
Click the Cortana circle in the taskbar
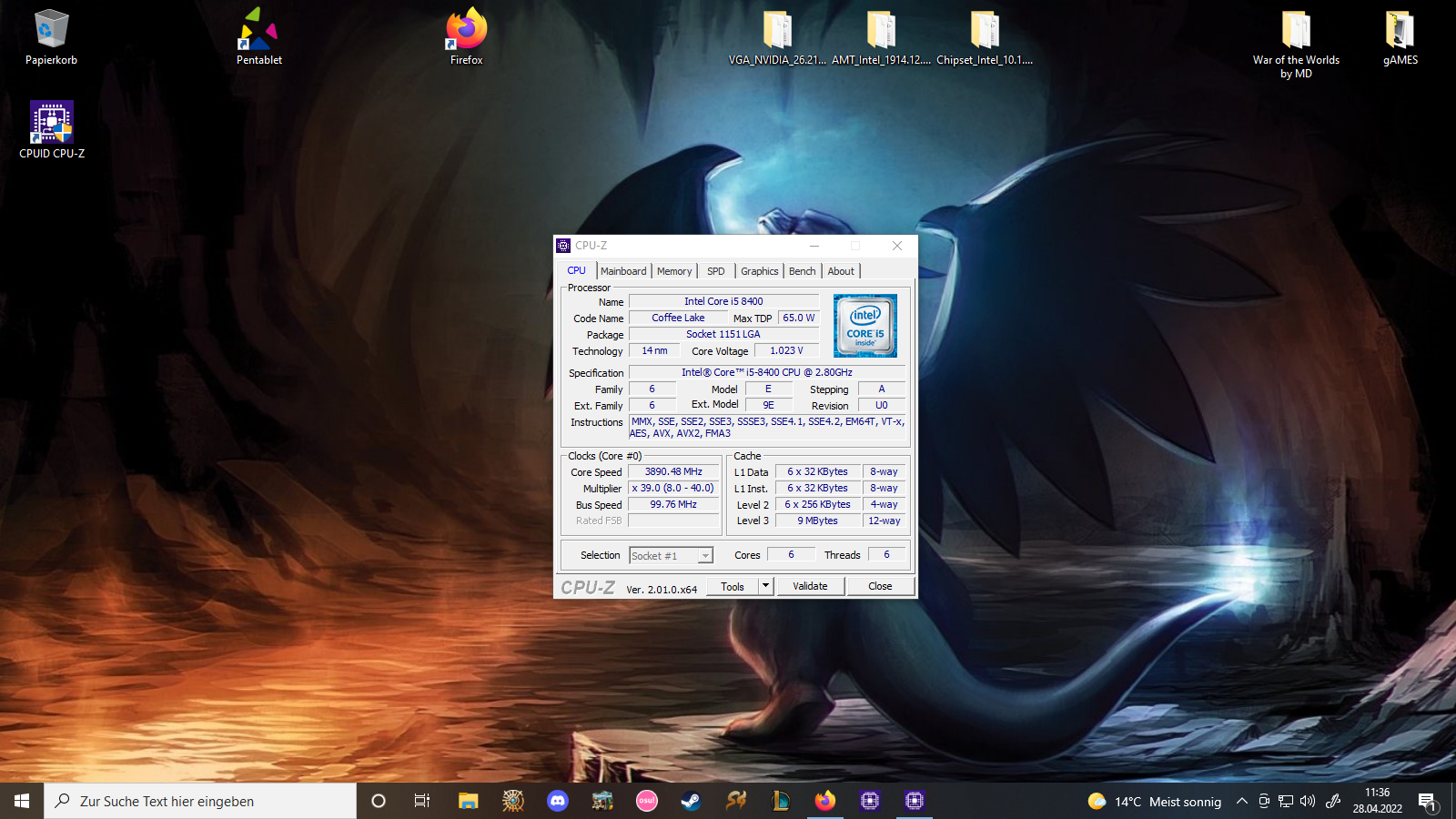click(x=379, y=801)
